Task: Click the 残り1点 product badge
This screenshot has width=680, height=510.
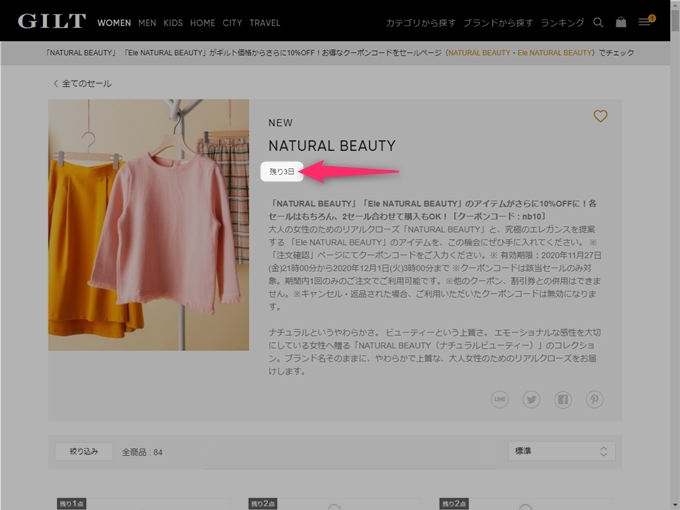Action: coord(72,503)
